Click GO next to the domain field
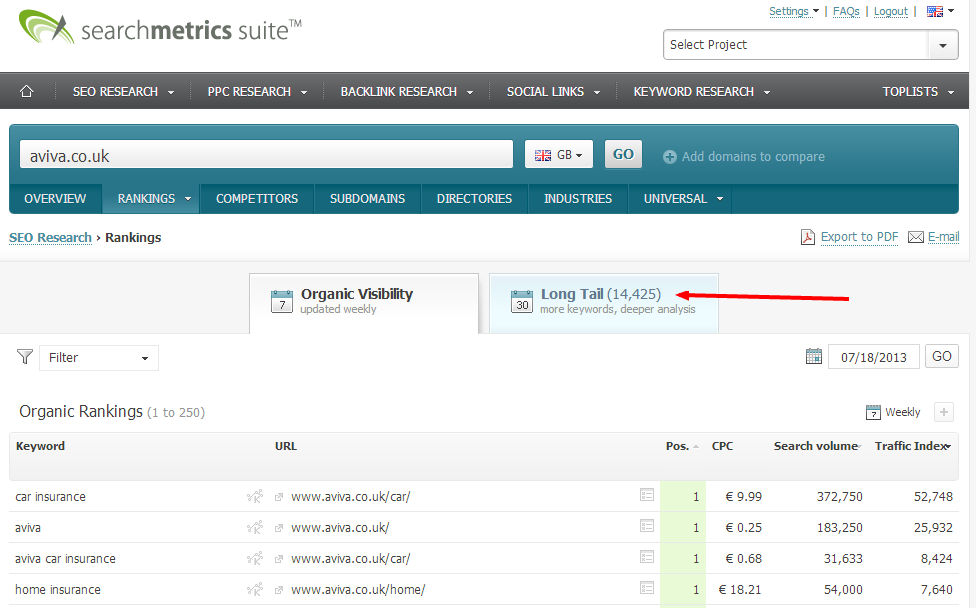The width and height of the screenshot is (976, 608). (x=623, y=154)
